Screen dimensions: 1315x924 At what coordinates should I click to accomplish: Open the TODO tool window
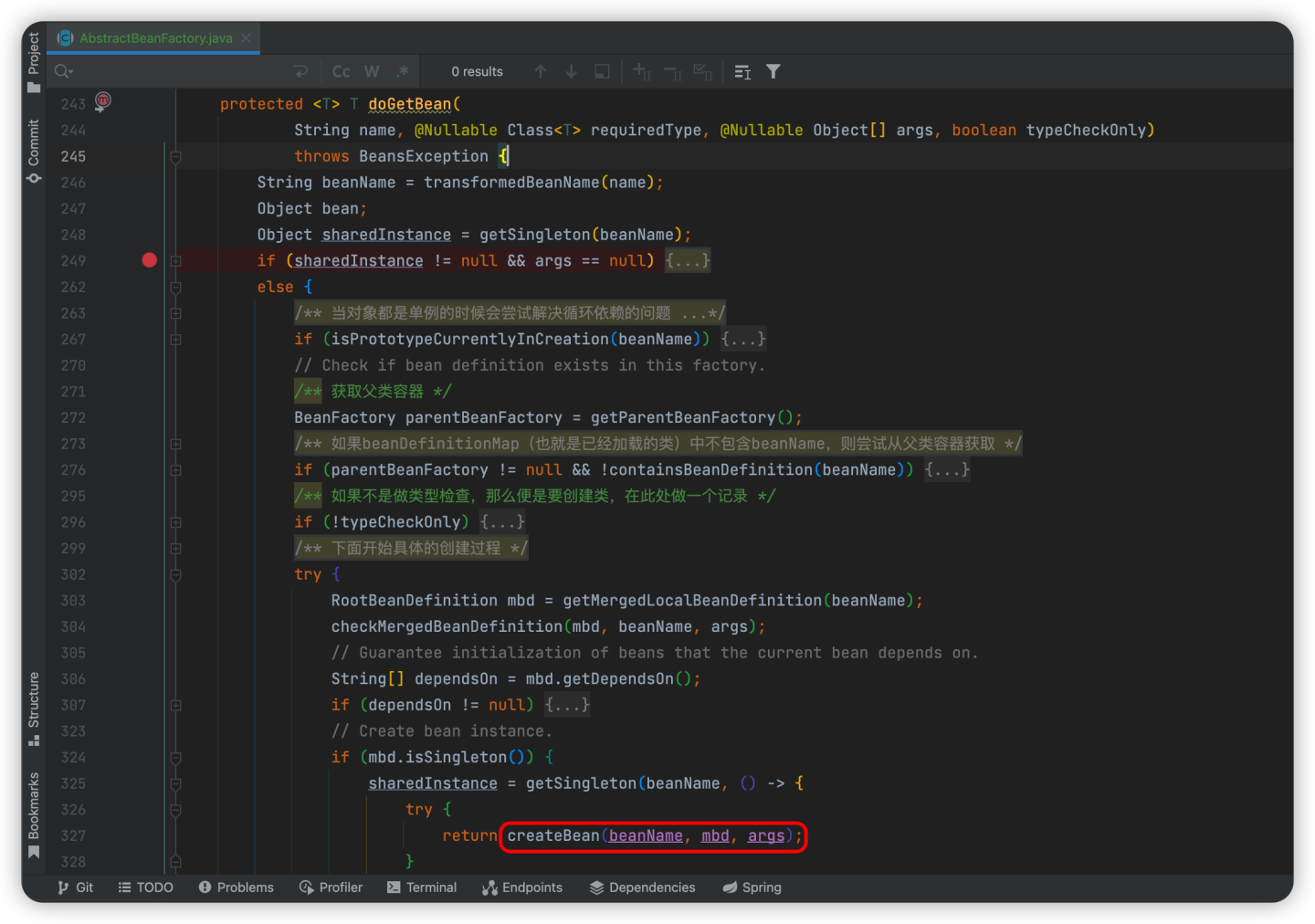tap(145, 887)
